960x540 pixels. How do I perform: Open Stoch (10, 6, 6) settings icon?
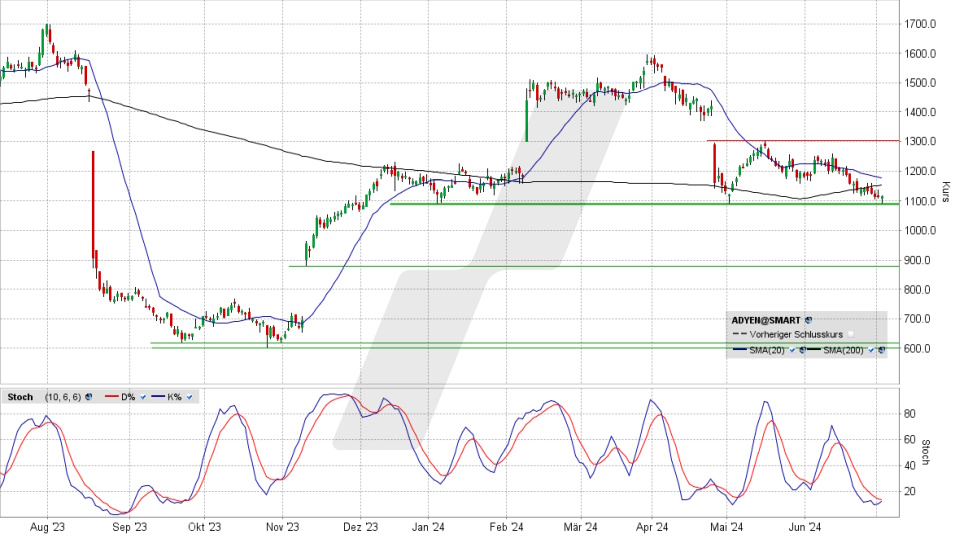tap(89, 397)
